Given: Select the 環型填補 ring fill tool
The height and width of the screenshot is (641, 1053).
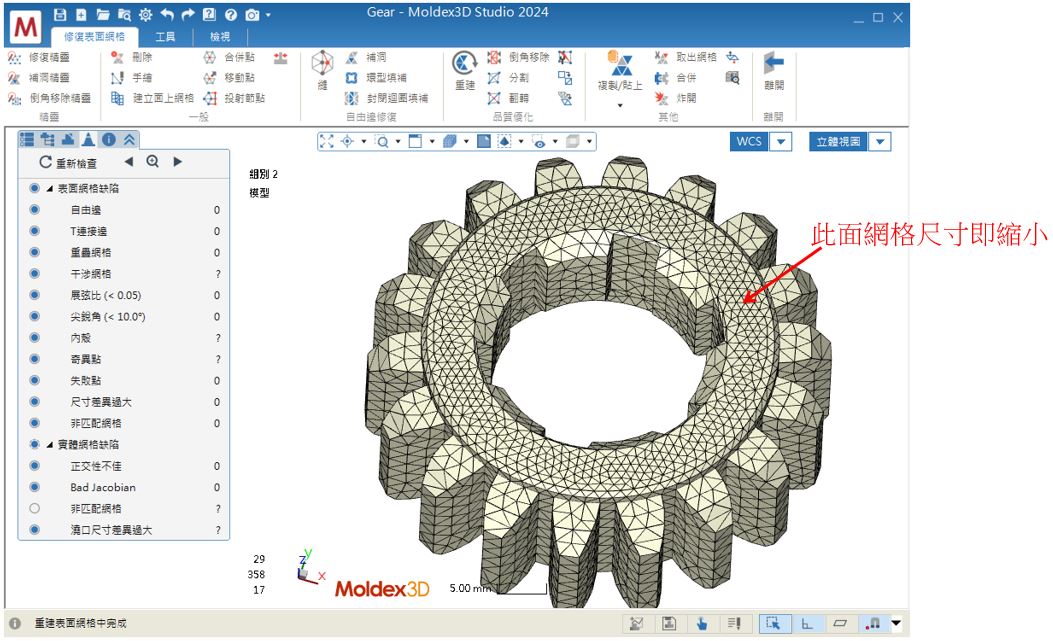Looking at the screenshot, I should (376, 77).
